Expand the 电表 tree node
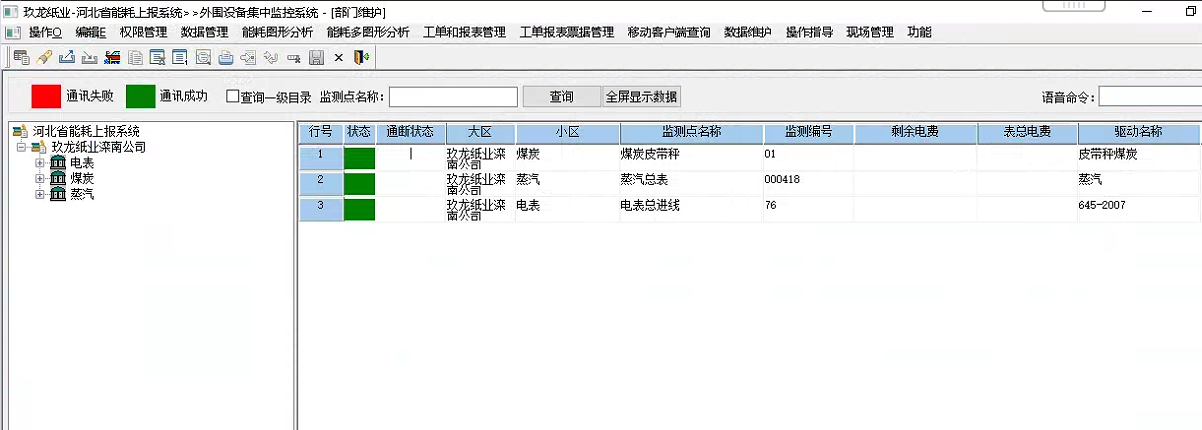The height and width of the screenshot is (430, 1202). click(40, 163)
